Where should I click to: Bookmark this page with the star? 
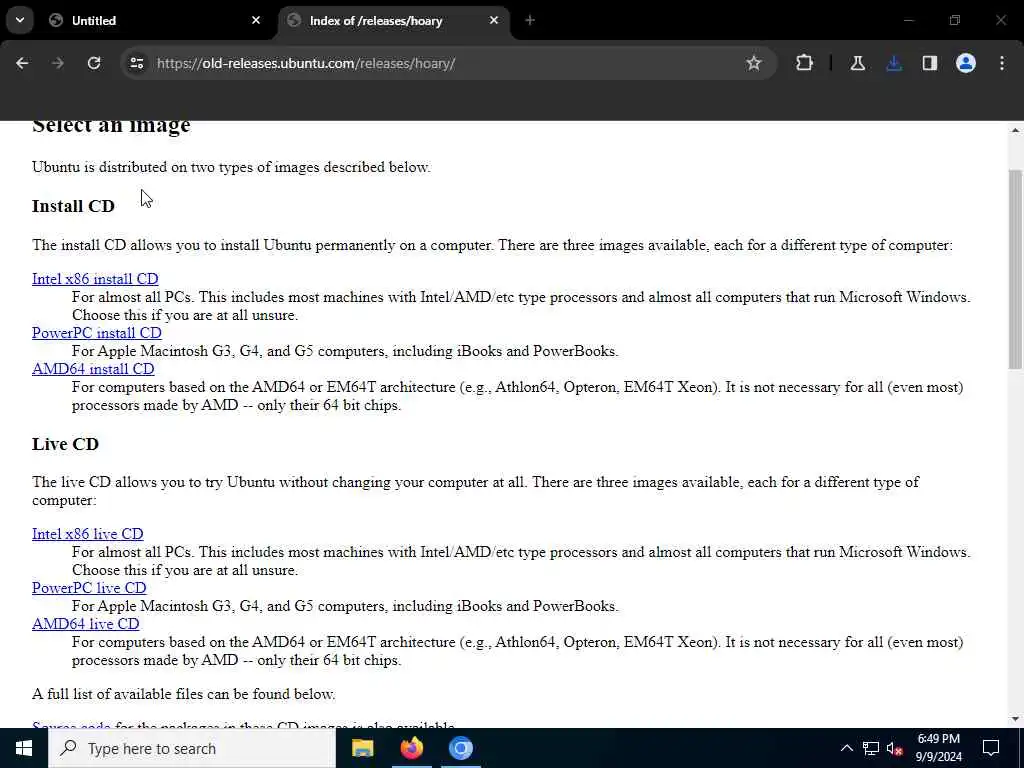click(x=754, y=63)
